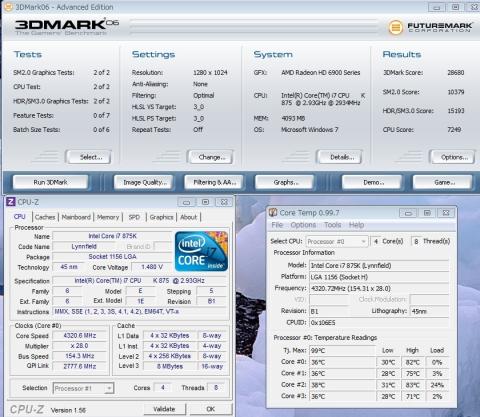Switch to the SPD tab in CPU-Z
Screen dimensions: 480x417
[x=134, y=217]
